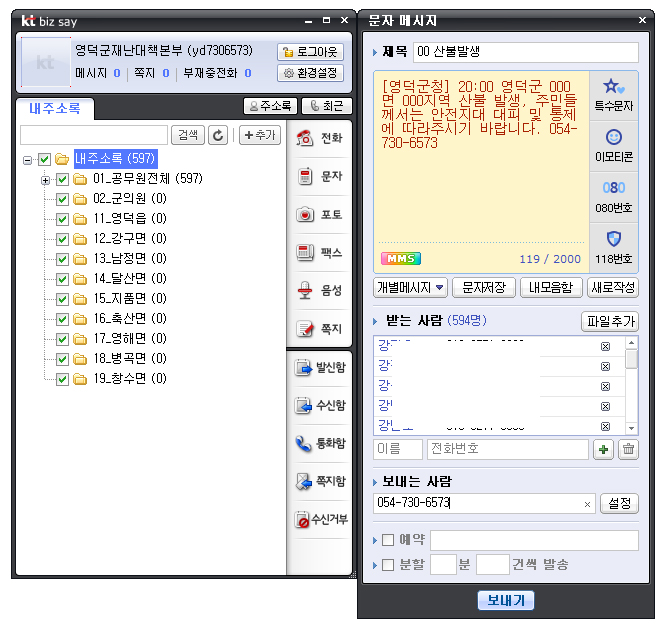Click the 전화번호 recipient number field
Image resolution: width=666 pixels, height=629 pixels.
pyautogui.click(x=508, y=449)
